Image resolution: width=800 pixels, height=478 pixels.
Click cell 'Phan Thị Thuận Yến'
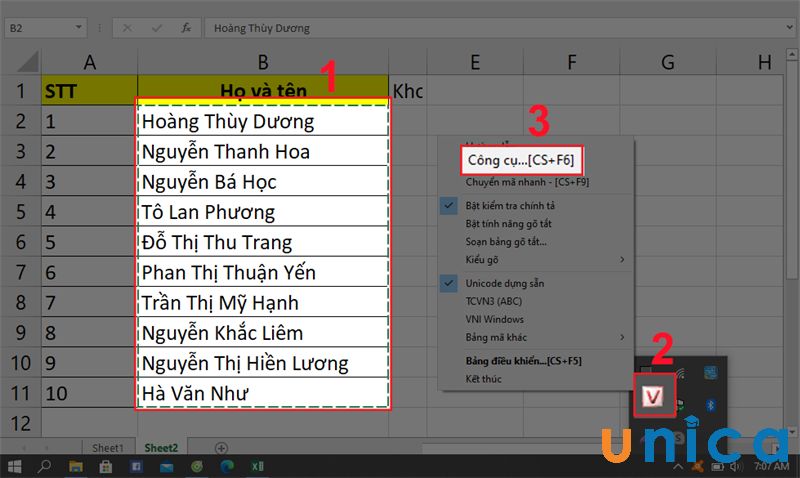pos(263,272)
